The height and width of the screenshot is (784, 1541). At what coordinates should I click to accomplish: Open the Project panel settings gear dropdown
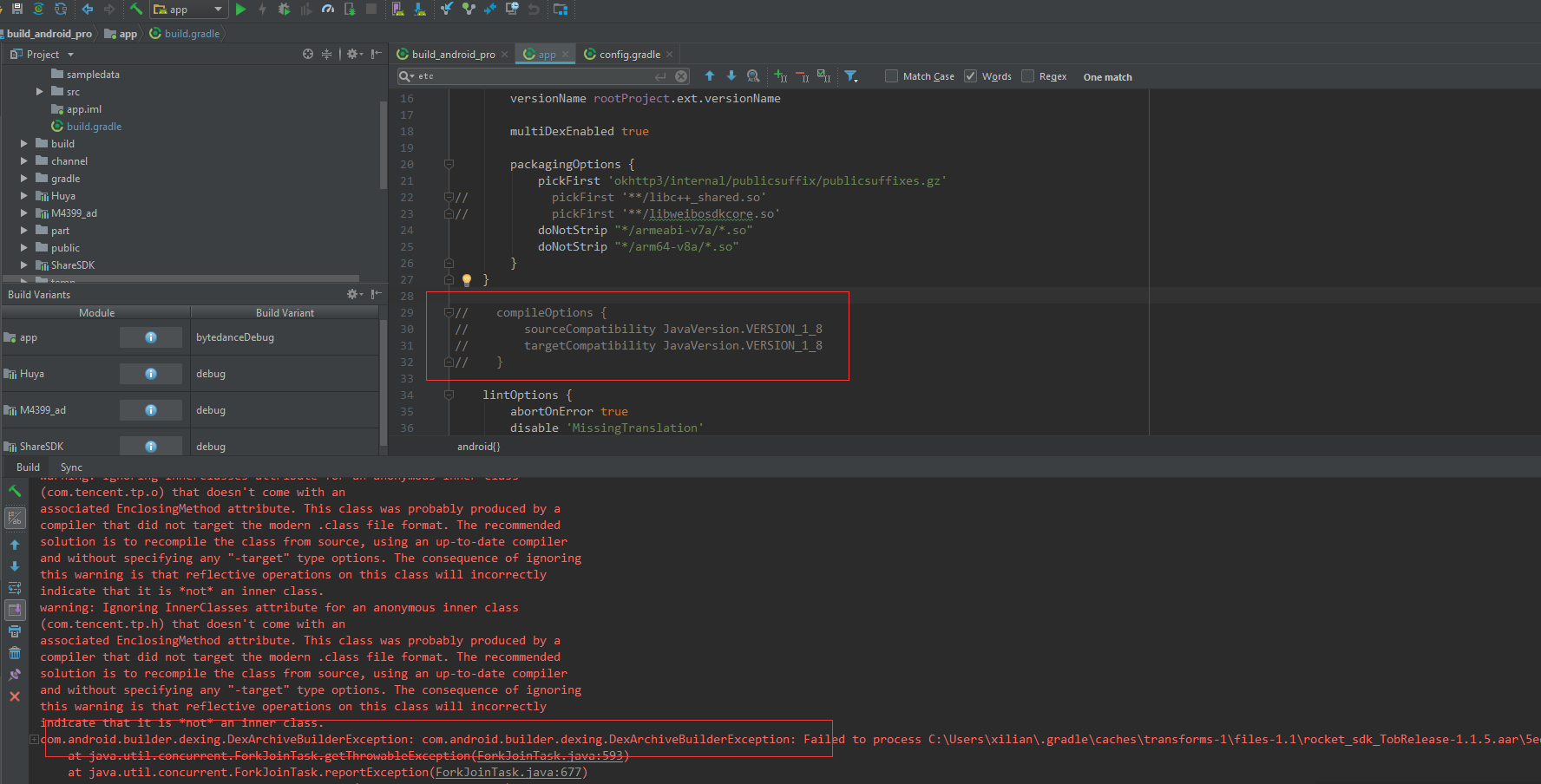(x=354, y=54)
